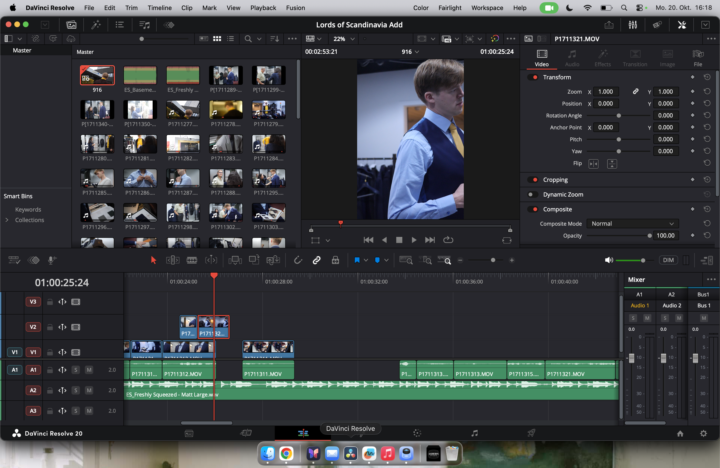Play the timeline forward
The image size is (720, 468).
(x=414, y=240)
